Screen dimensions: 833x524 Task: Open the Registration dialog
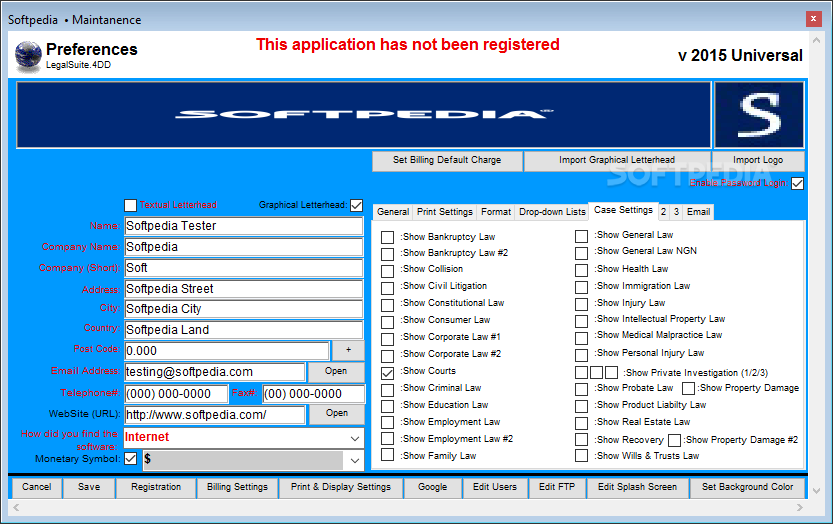click(x=156, y=487)
